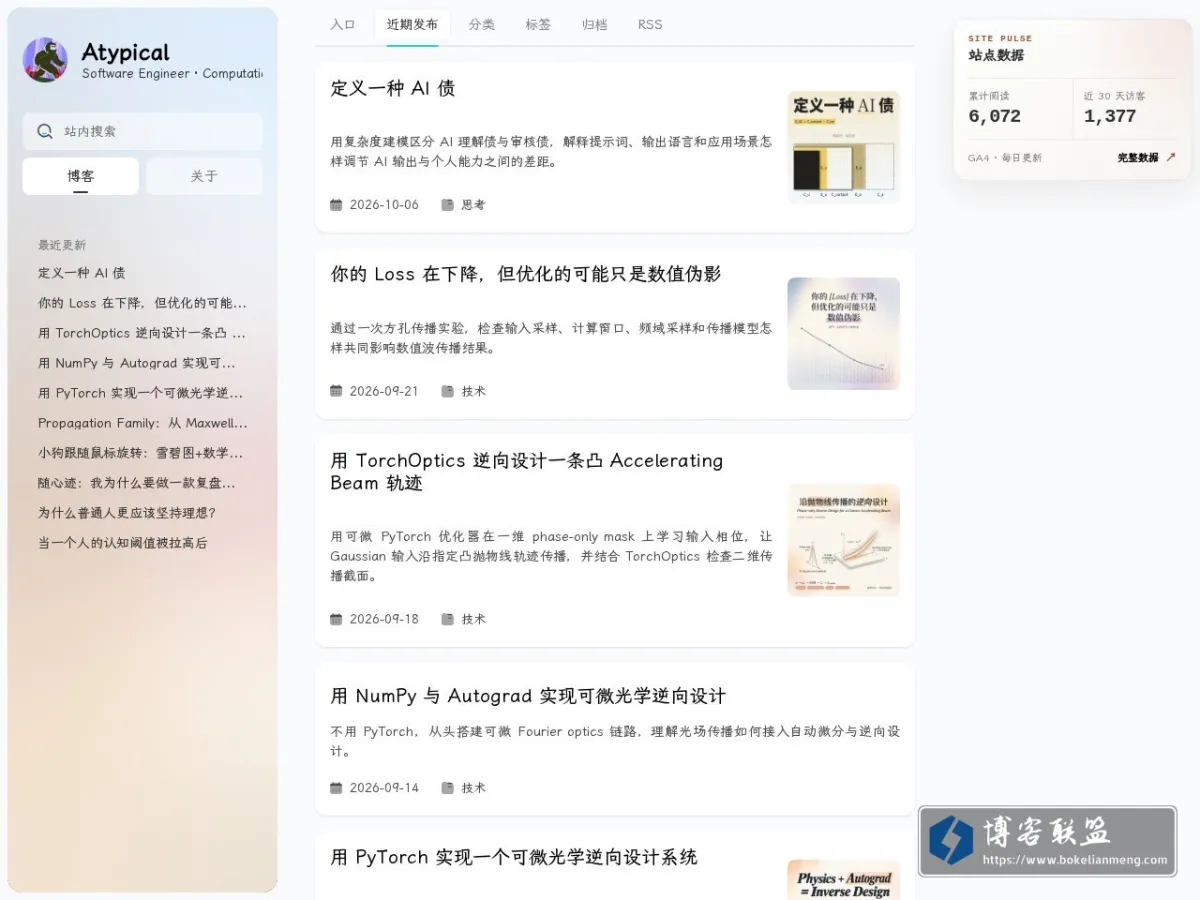1200x900 pixels.
Task: Open sidebar link 用 PyTorch 实现一个可微光学逆
Action: click(x=141, y=393)
